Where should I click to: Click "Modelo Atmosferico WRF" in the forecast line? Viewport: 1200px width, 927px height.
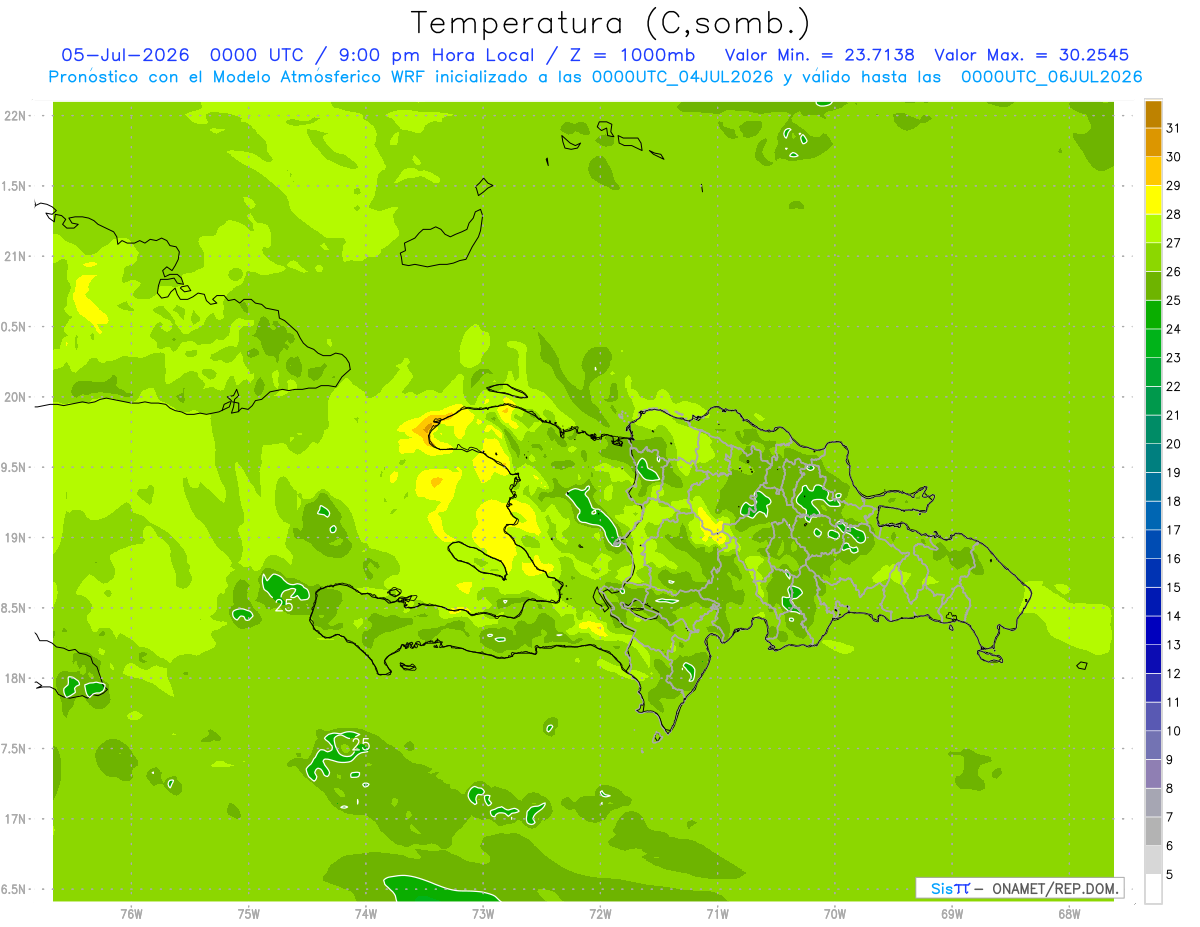(x=321, y=77)
